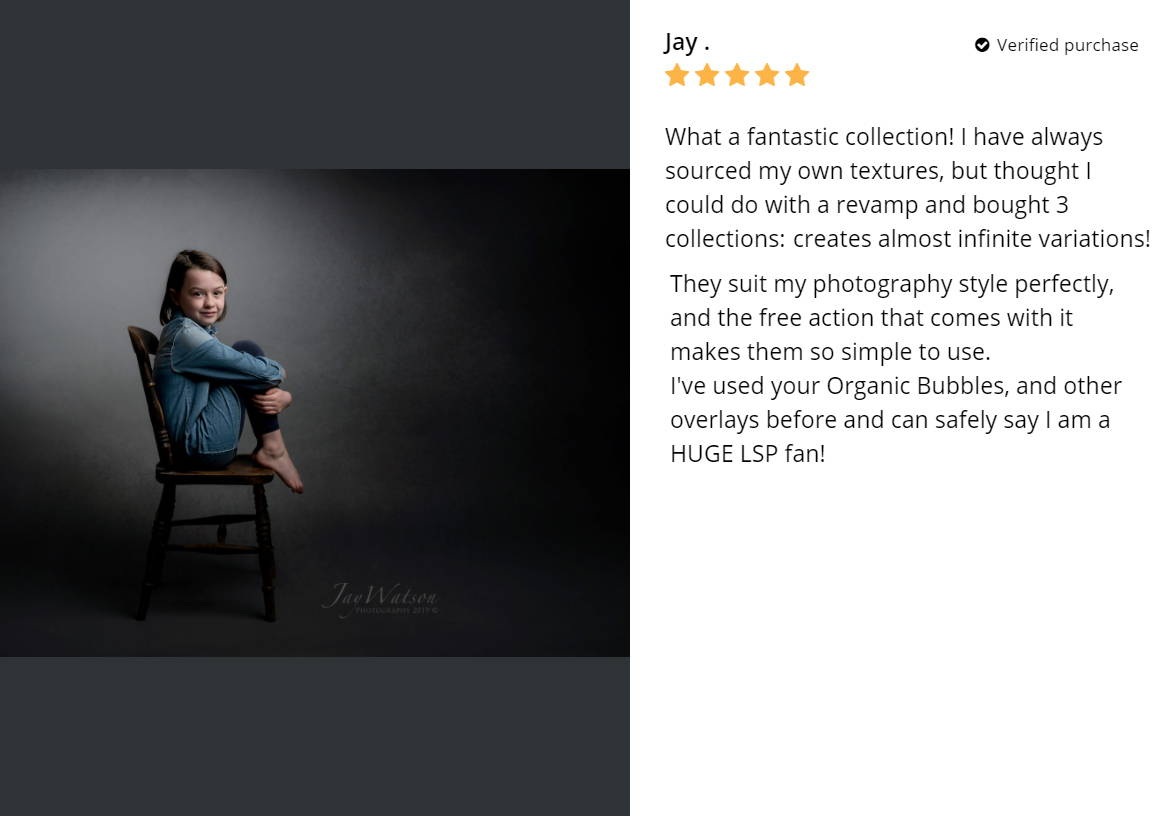
Task: Click the first rating star
Action: tap(677, 75)
